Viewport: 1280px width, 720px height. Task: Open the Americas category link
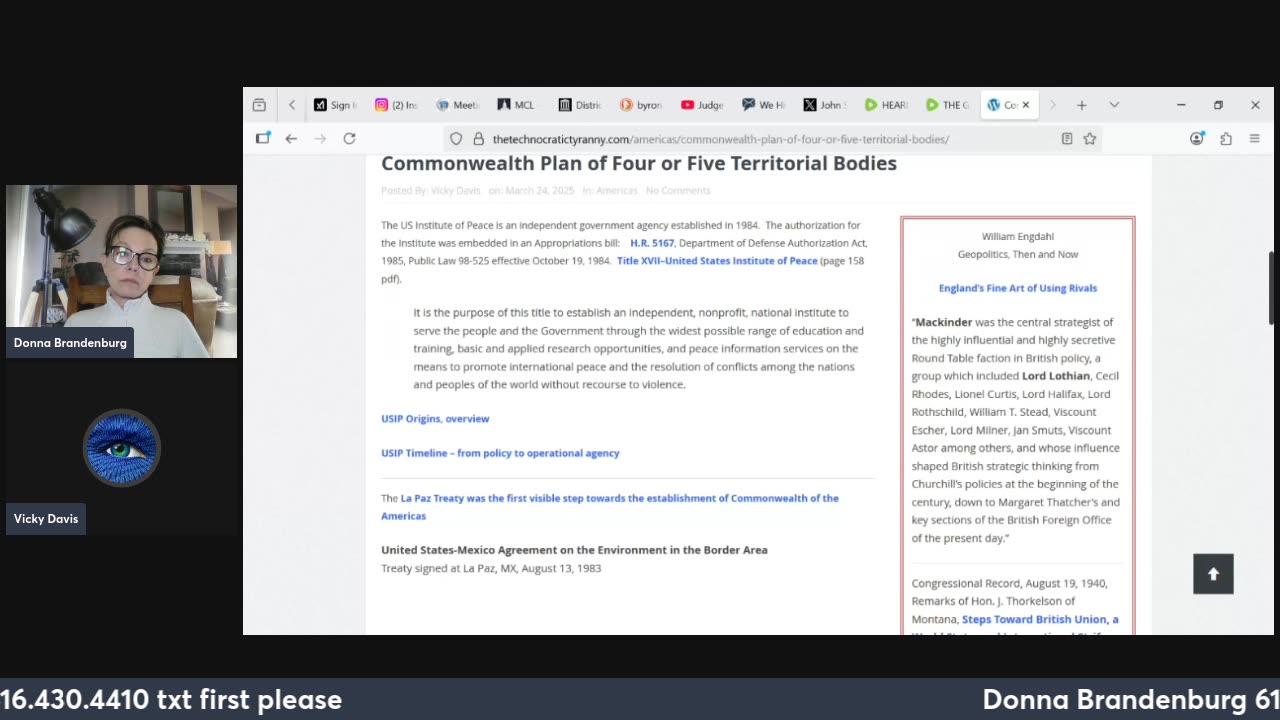coord(616,191)
